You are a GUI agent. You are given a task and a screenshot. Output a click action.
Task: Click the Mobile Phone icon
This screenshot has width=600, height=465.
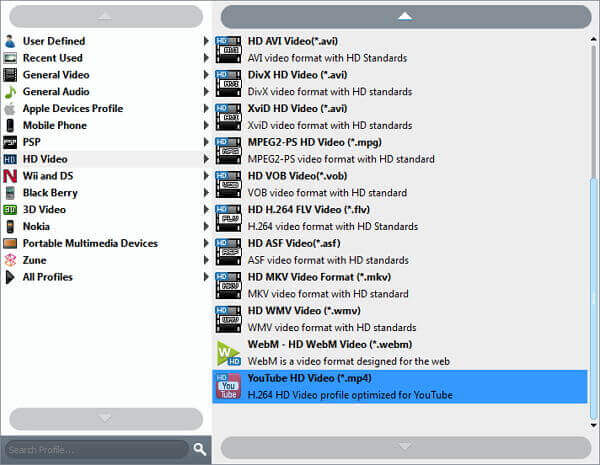(10, 125)
